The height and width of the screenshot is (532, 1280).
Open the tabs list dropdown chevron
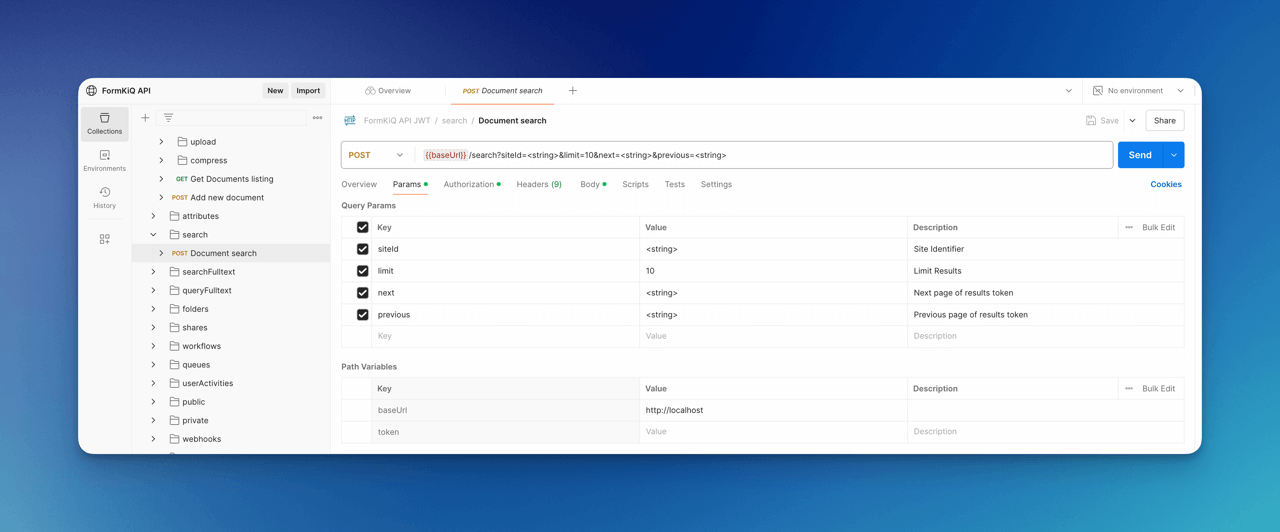[1068, 91]
